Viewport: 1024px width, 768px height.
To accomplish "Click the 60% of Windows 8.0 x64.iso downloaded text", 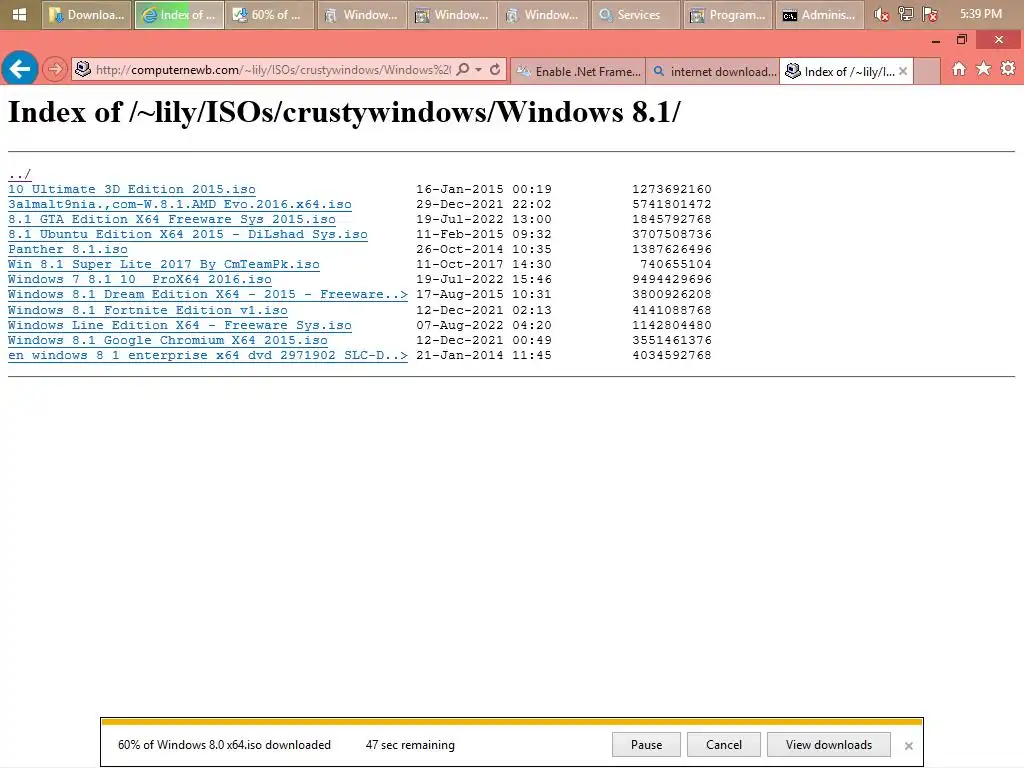I will click(x=224, y=744).
